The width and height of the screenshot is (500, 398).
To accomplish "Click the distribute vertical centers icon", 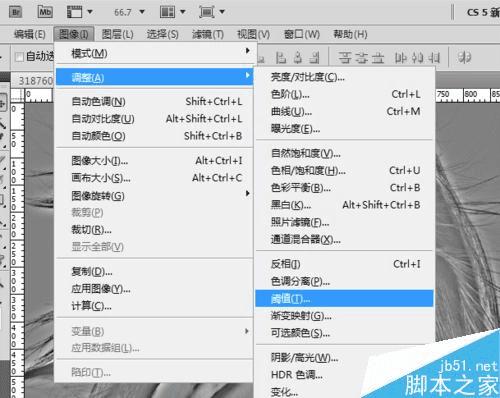I will [x=361, y=58].
